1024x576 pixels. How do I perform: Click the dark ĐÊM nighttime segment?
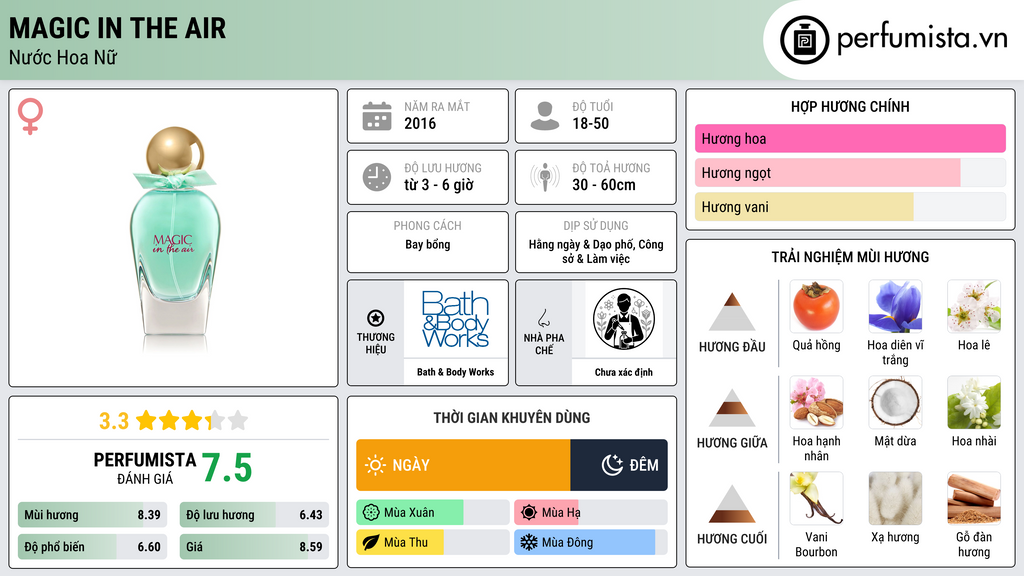pyautogui.click(x=619, y=465)
